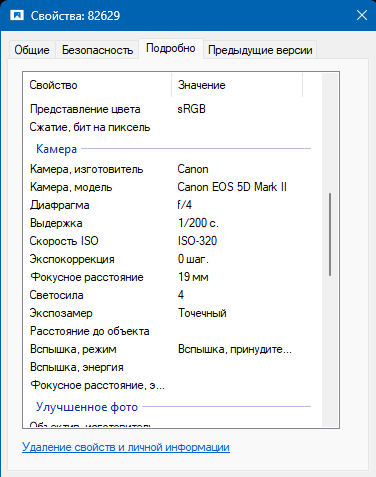Click the ISO-320 value

197,241
